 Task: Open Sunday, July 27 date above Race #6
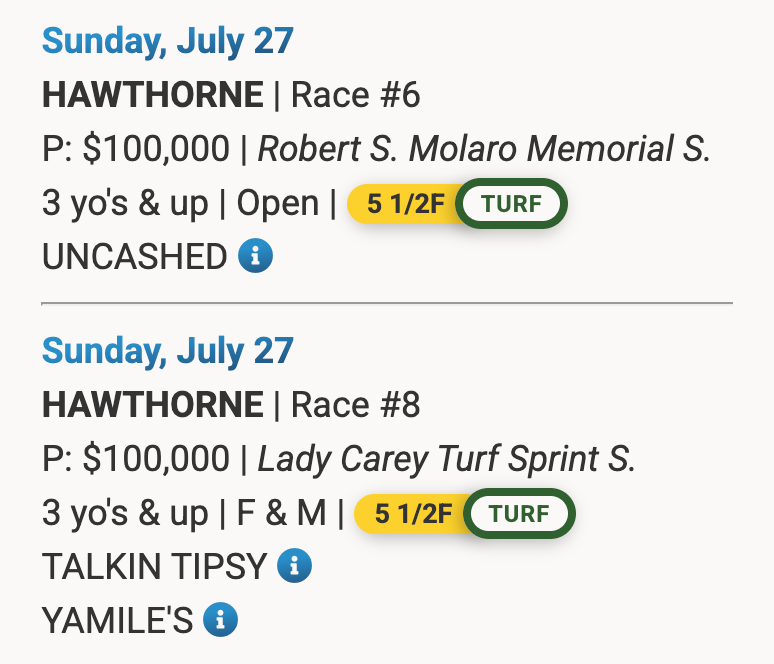tap(168, 41)
